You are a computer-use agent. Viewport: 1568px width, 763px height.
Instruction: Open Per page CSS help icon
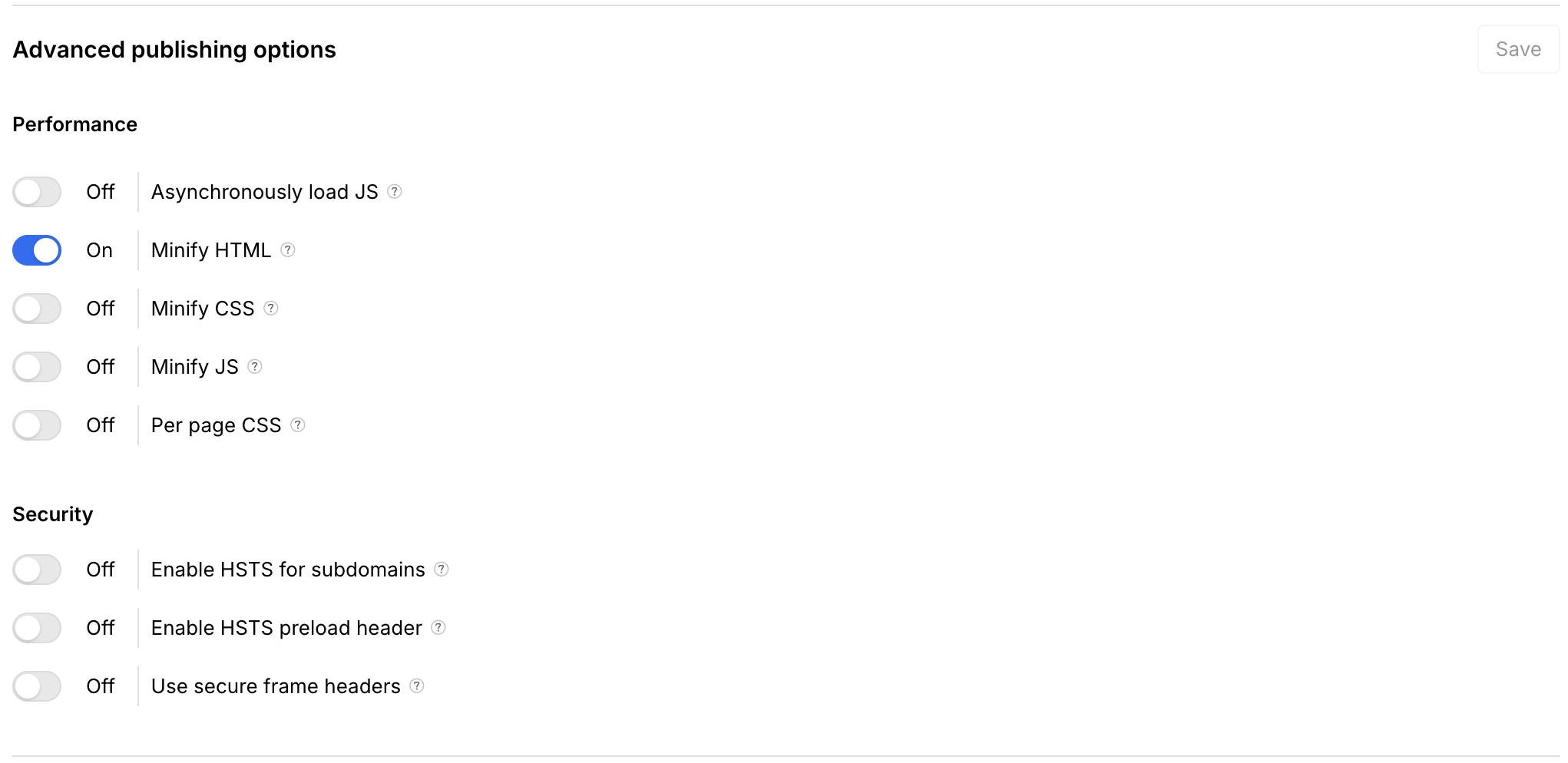[x=298, y=424]
